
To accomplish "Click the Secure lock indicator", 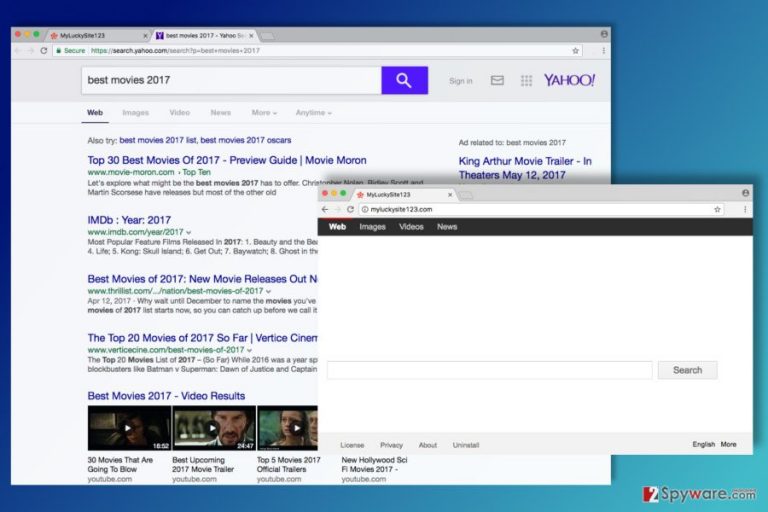I will (x=71, y=50).
